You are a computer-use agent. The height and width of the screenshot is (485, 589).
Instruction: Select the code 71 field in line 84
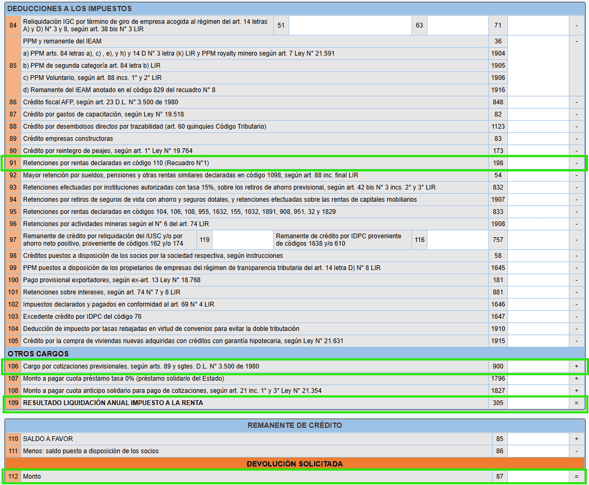pos(538,25)
